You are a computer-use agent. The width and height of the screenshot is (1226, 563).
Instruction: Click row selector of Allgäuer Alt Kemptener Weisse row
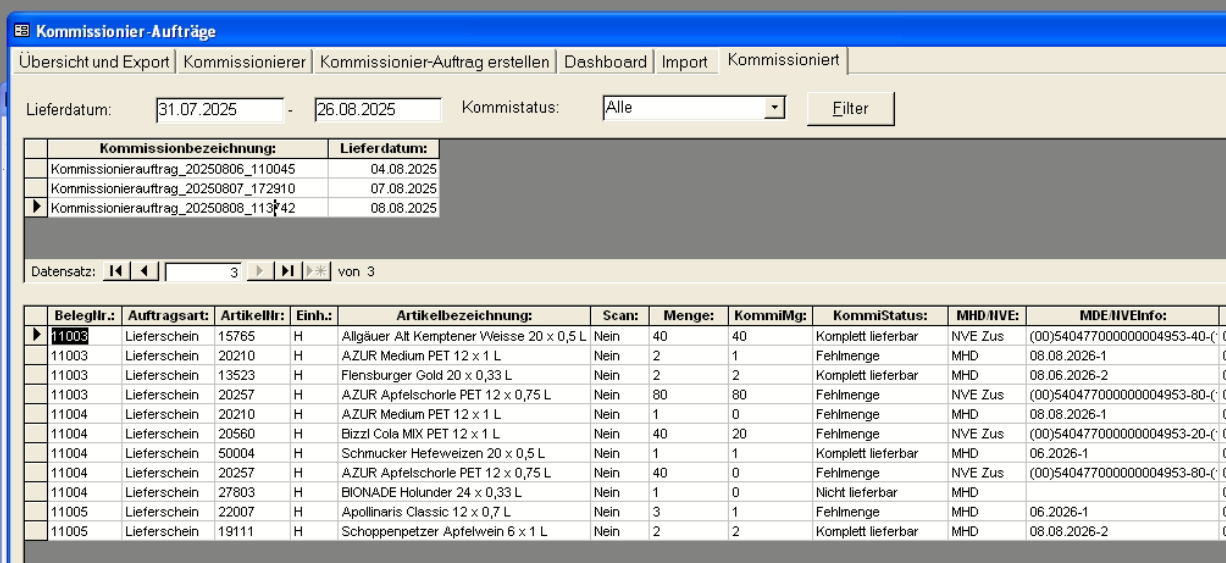[x=36, y=337]
